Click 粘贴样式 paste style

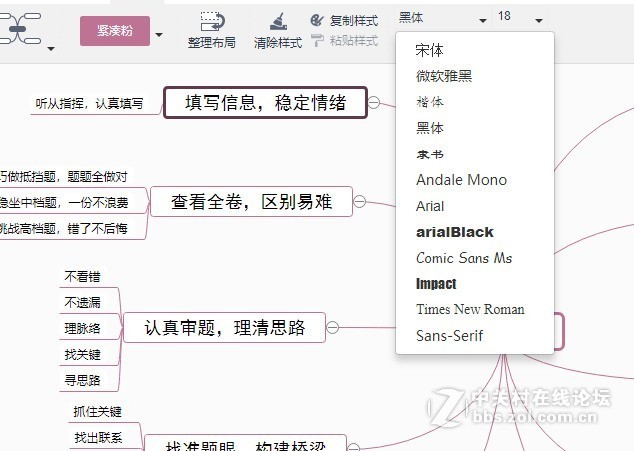(x=344, y=40)
